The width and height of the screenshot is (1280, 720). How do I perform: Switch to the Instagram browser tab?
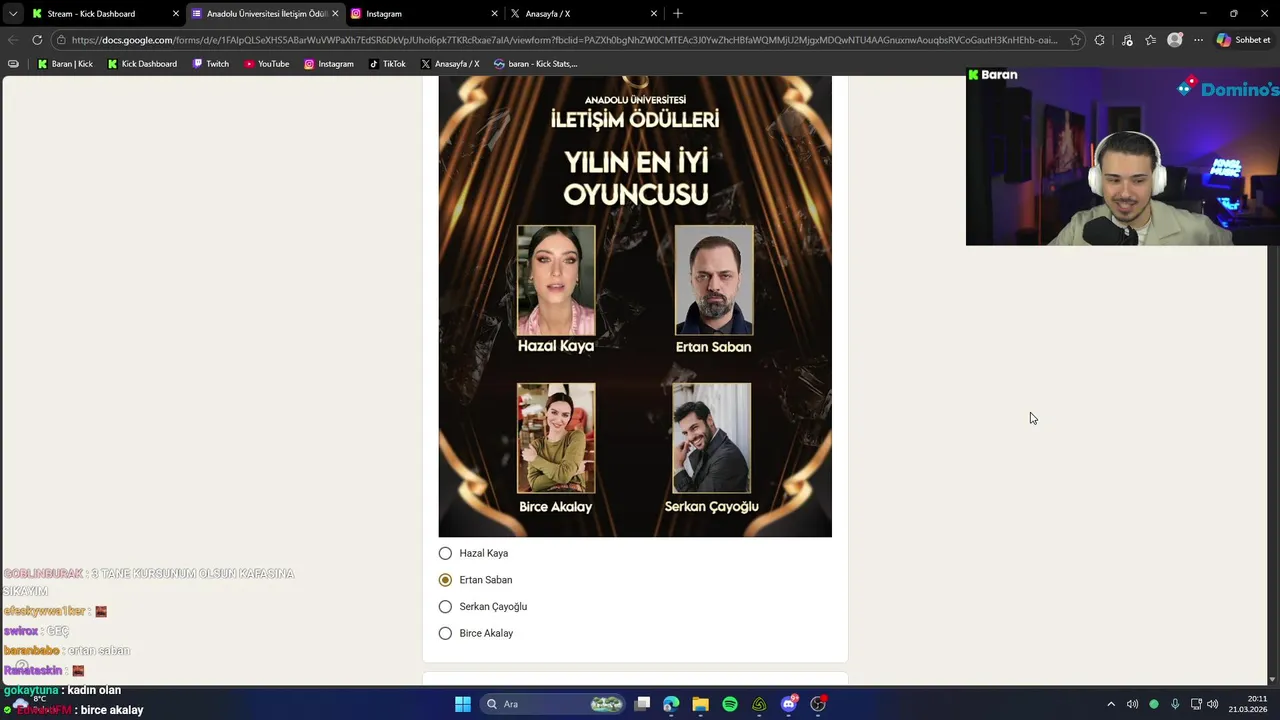[x=423, y=14]
